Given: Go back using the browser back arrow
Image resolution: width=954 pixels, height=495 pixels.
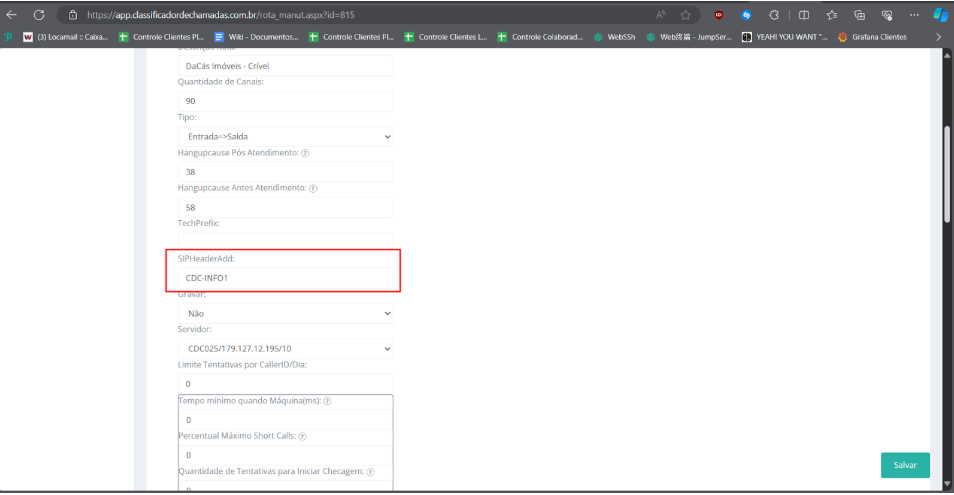Looking at the screenshot, I should point(12,15).
